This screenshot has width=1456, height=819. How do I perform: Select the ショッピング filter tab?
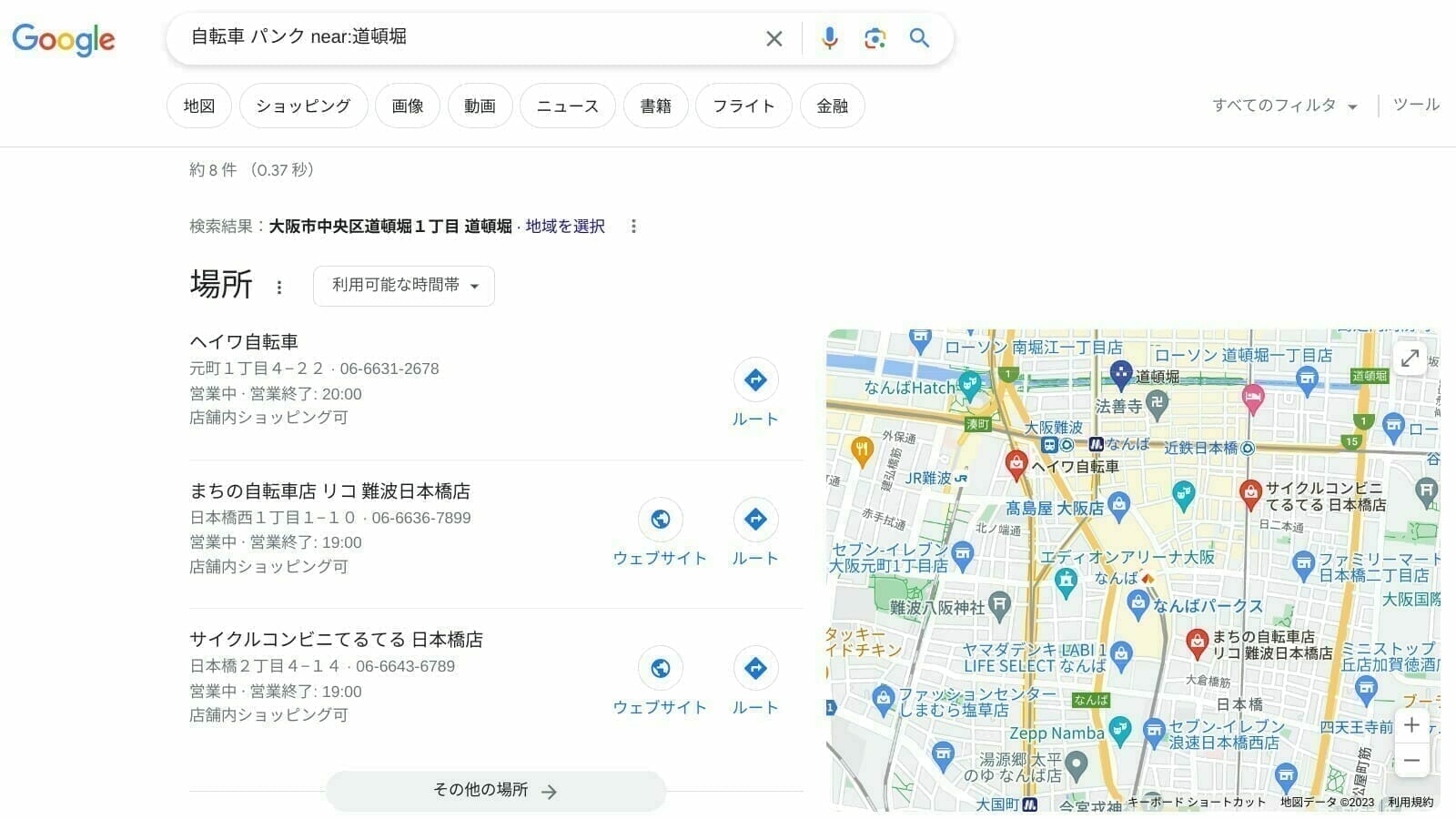(303, 106)
